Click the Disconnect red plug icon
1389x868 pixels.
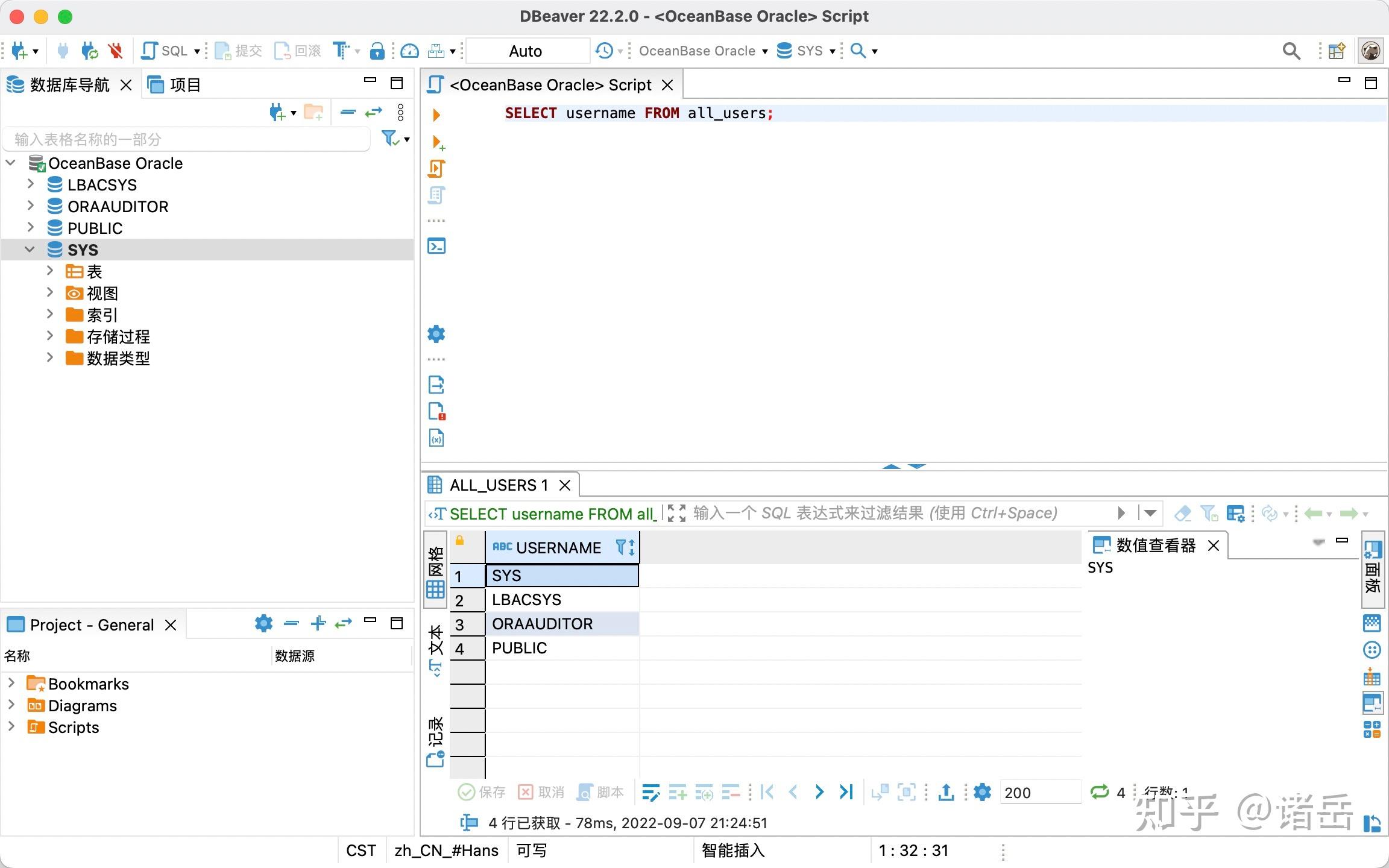point(116,51)
